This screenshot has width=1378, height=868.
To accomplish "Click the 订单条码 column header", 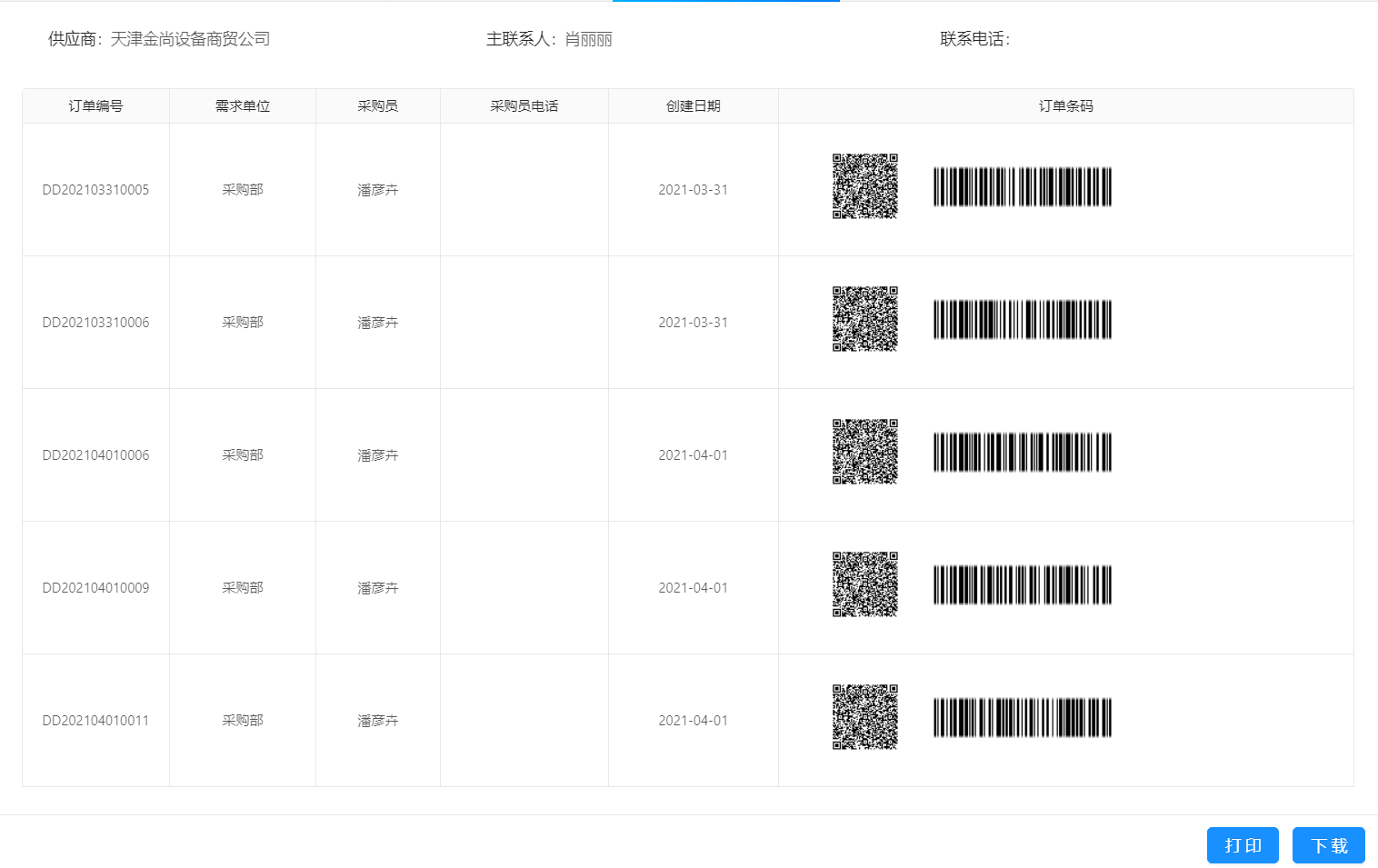I will click(1066, 106).
